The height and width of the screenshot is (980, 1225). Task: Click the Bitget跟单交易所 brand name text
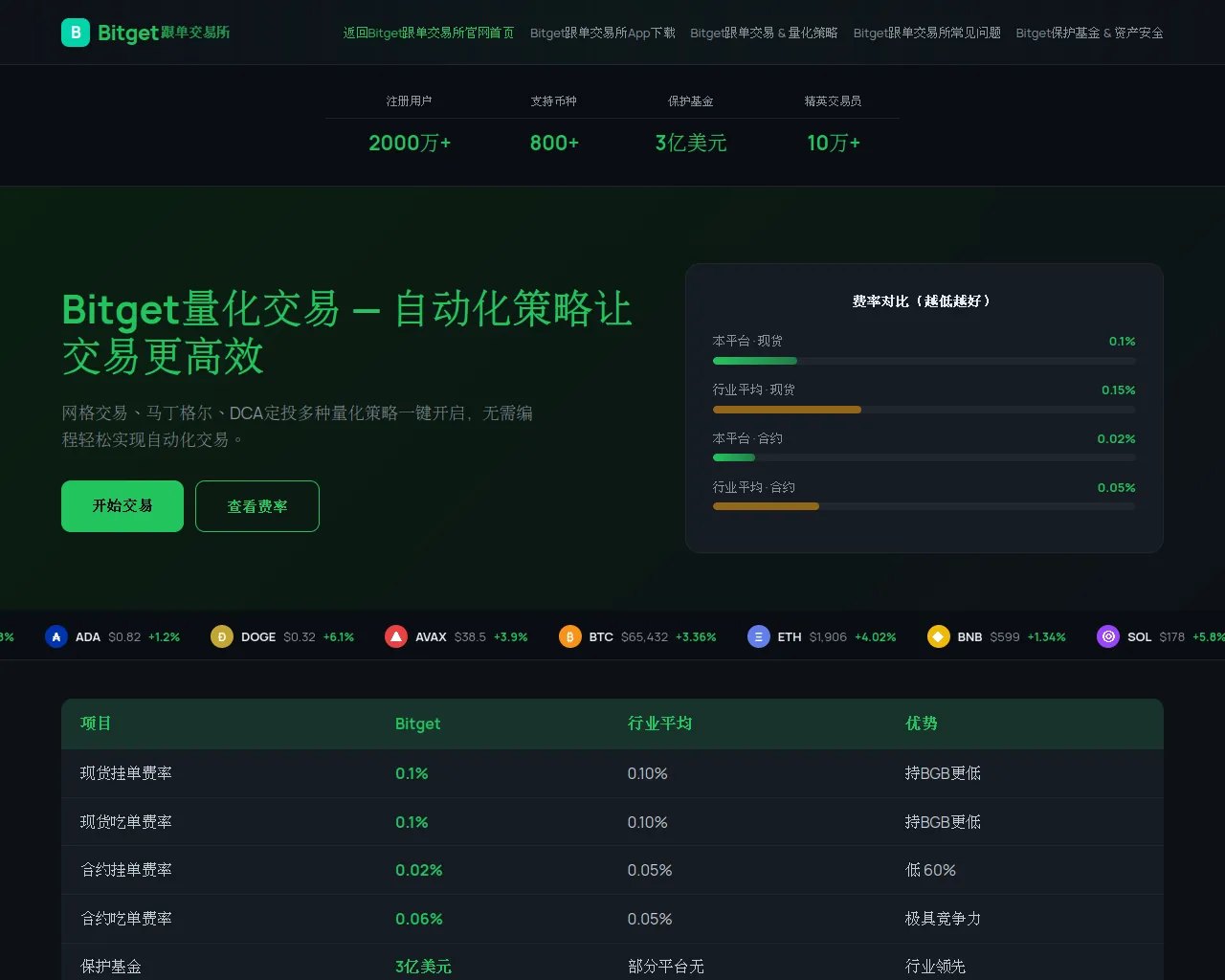point(164,33)
